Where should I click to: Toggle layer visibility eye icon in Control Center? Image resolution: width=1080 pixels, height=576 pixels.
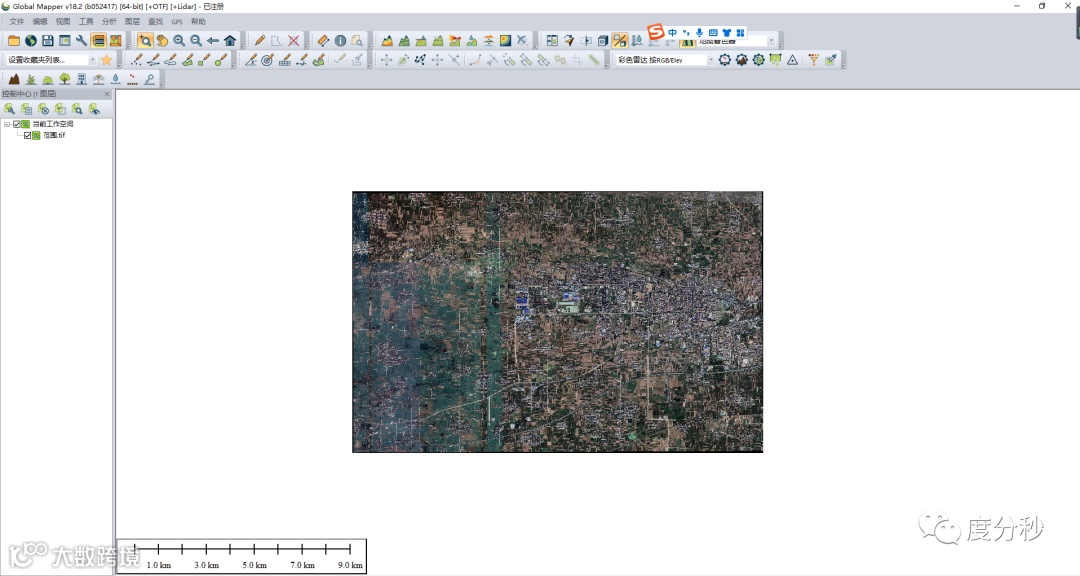click(94, 109)
